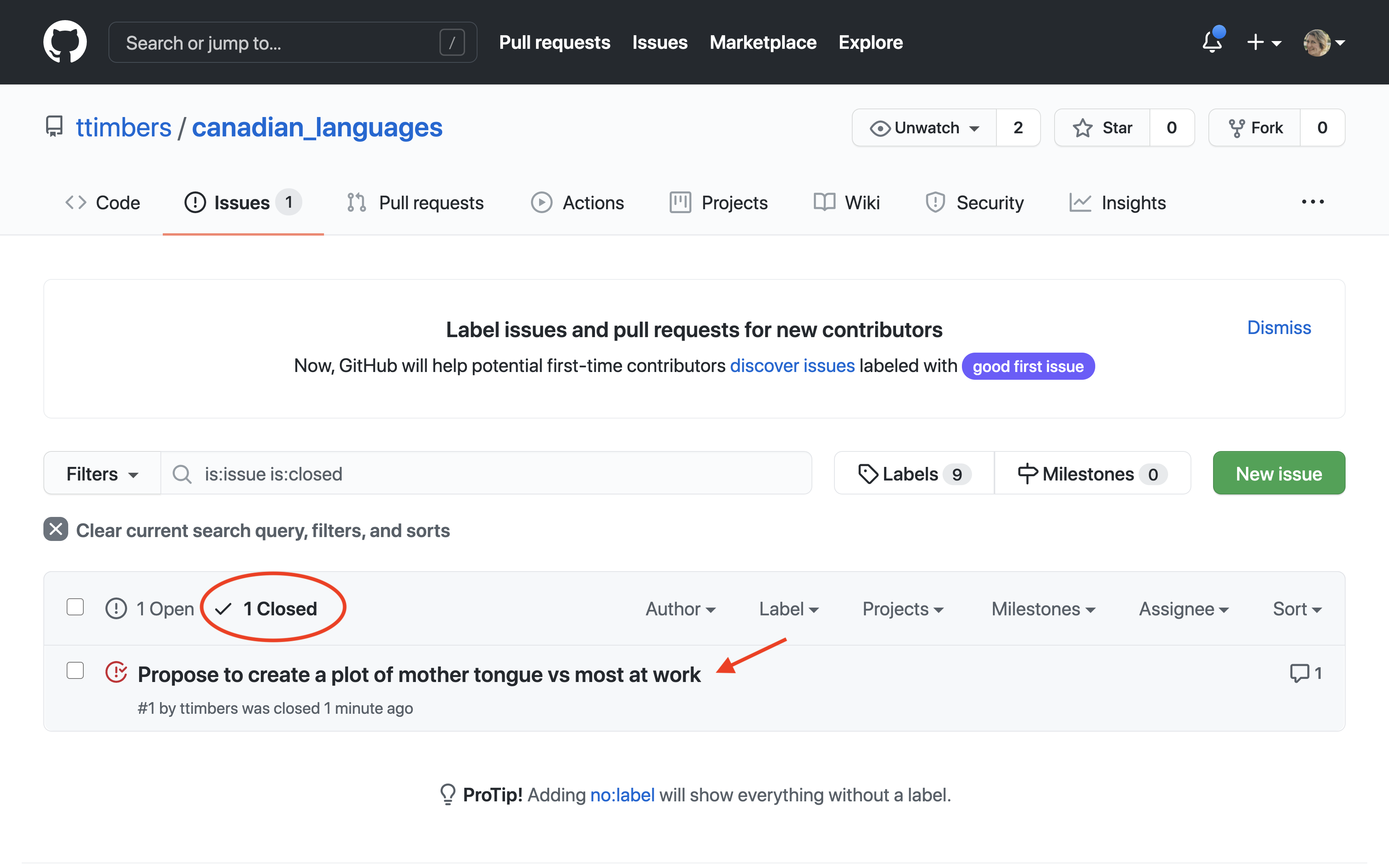
Task: Click the Fork button
Action: [x=1255, y=127]
